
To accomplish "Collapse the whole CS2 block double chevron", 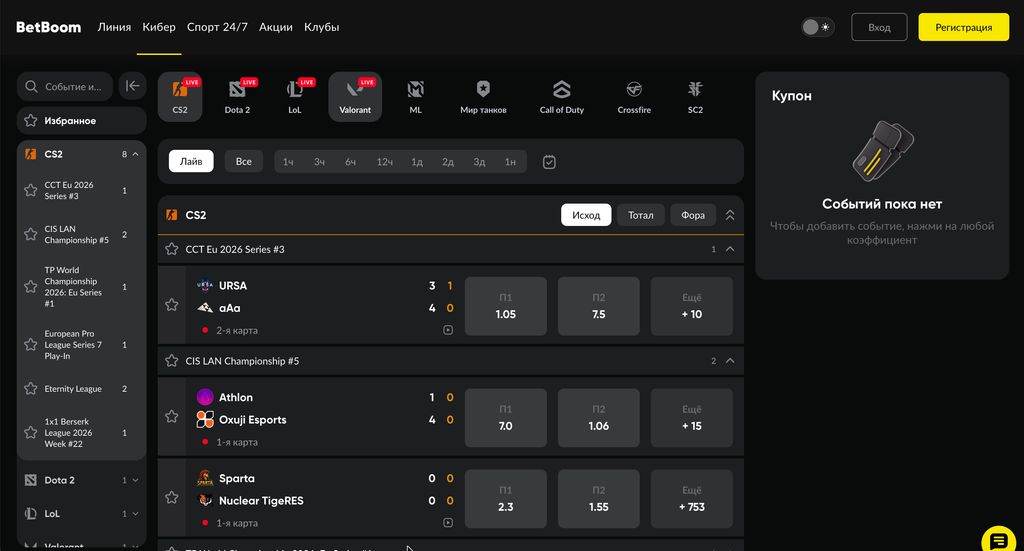I will pyautogui.click(x=730, y=215).
